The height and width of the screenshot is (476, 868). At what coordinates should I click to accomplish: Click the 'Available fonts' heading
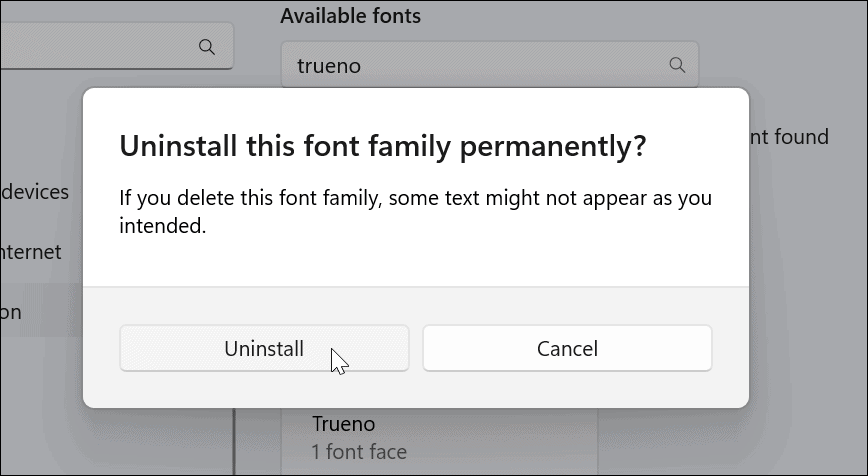click(350, 16)
